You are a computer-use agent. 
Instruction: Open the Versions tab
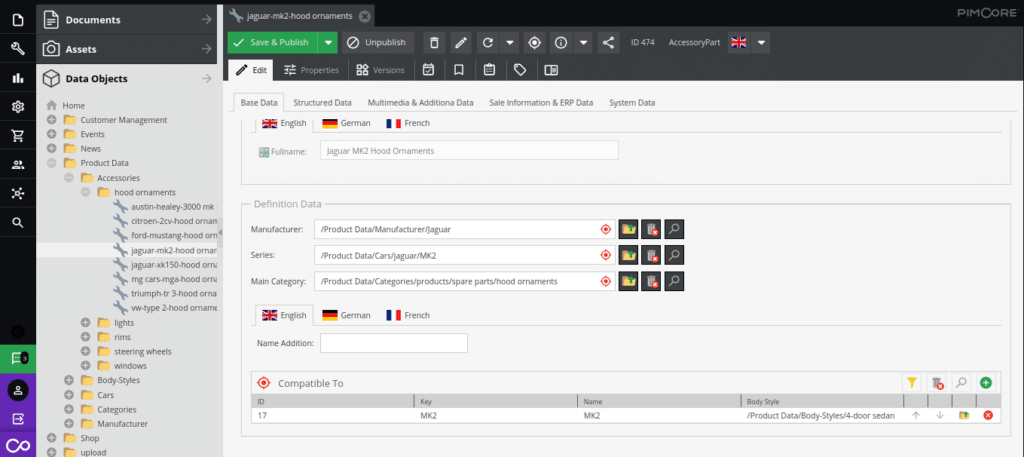(x=380, y=70)
